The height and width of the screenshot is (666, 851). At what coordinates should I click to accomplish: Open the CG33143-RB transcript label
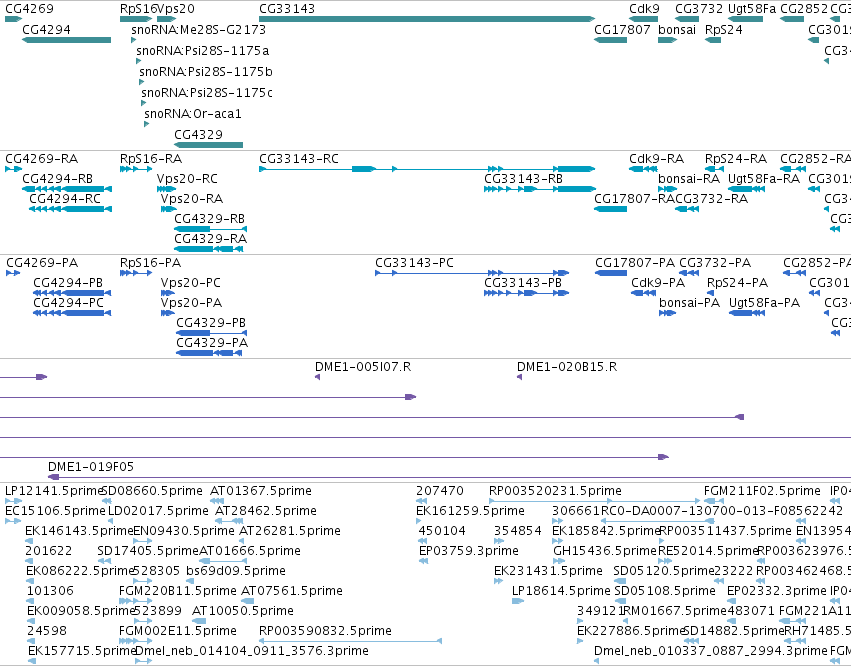click(523, 179)
